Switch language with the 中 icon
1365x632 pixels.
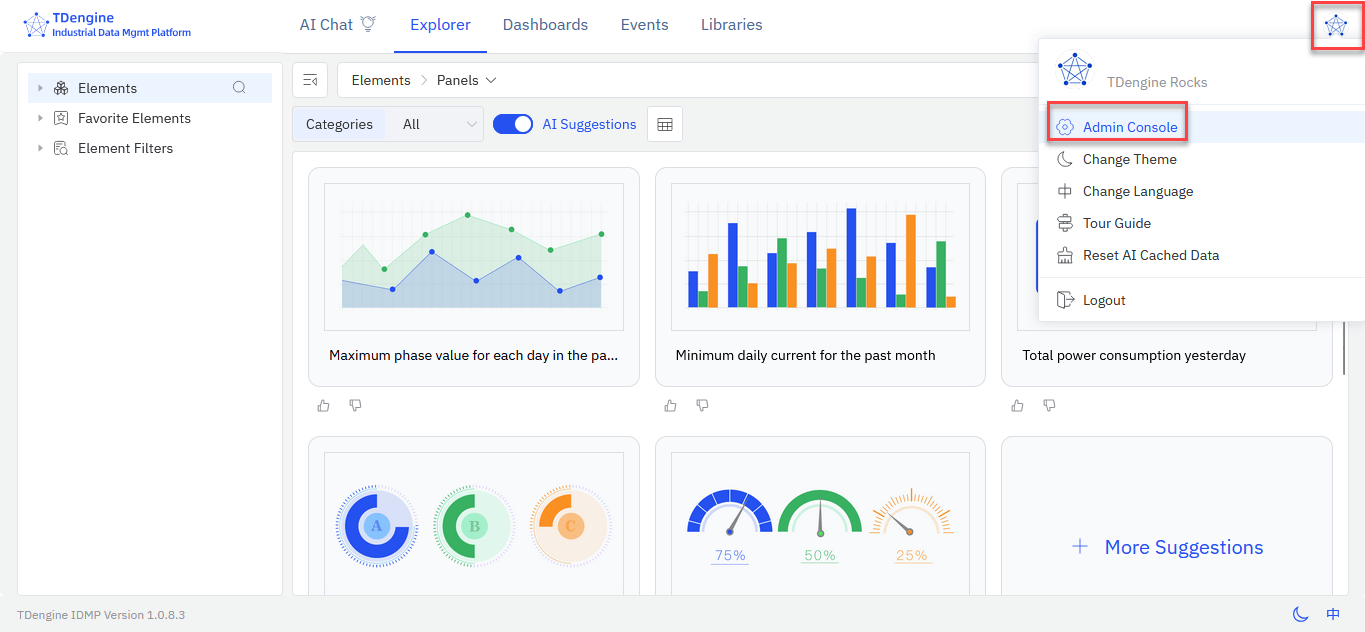tap(1333, 614)
